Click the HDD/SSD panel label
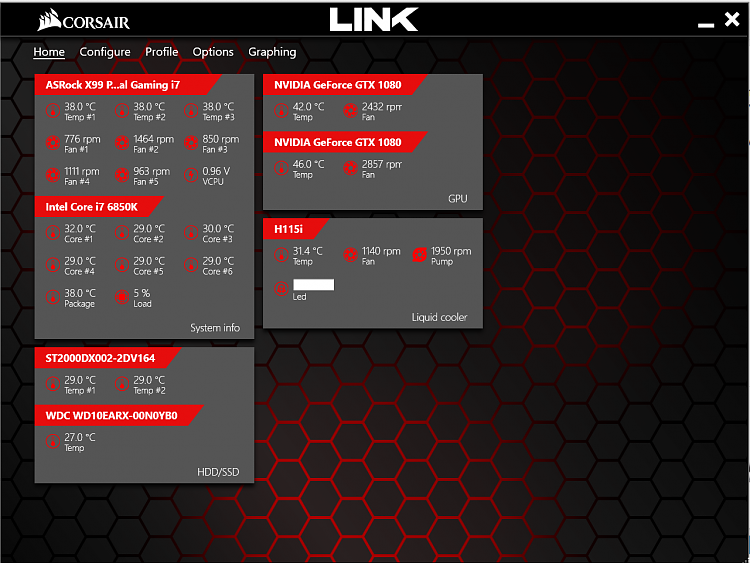 tap(218, 472)
